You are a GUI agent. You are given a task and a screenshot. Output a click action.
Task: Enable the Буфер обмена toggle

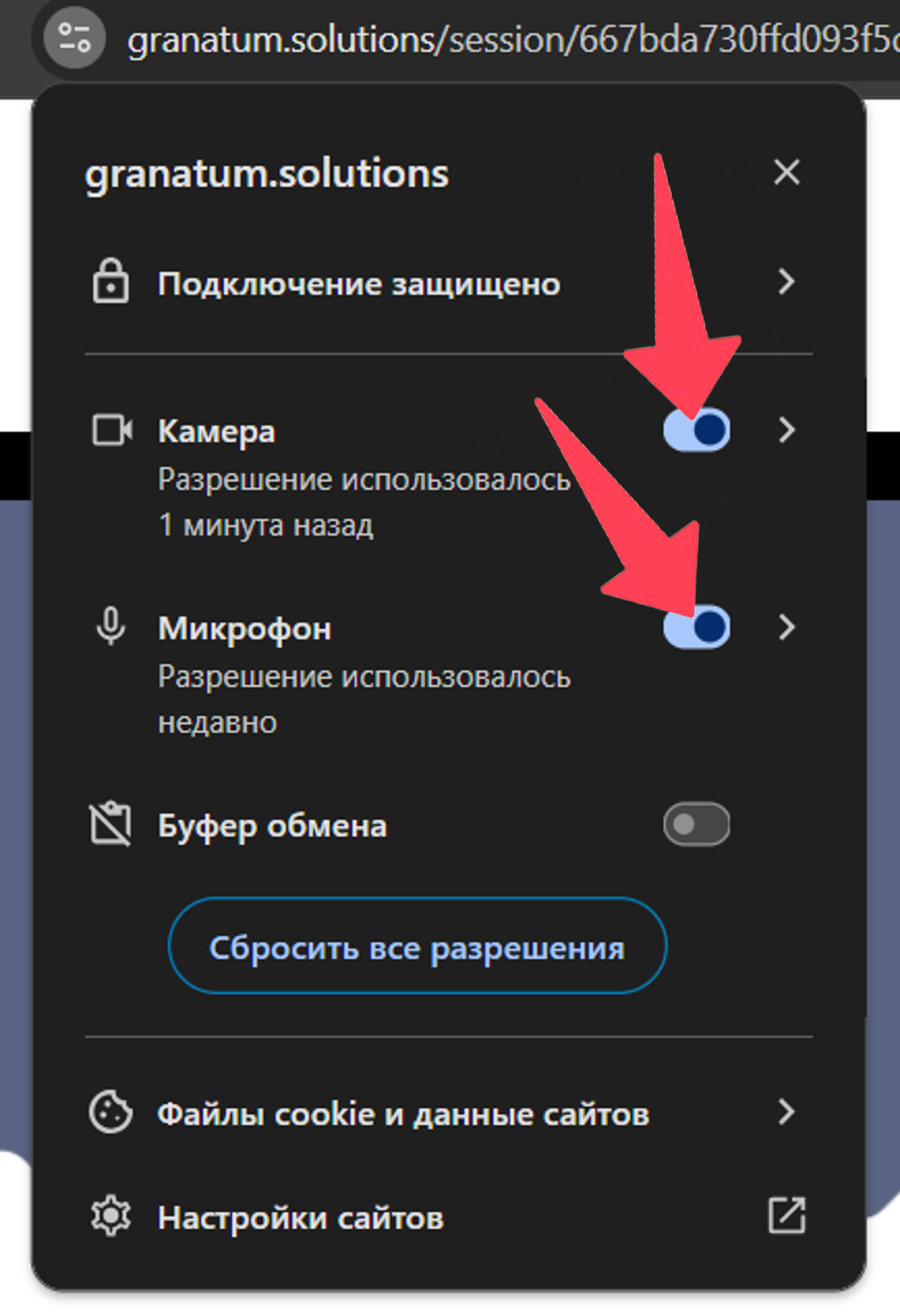pos(697,824)
